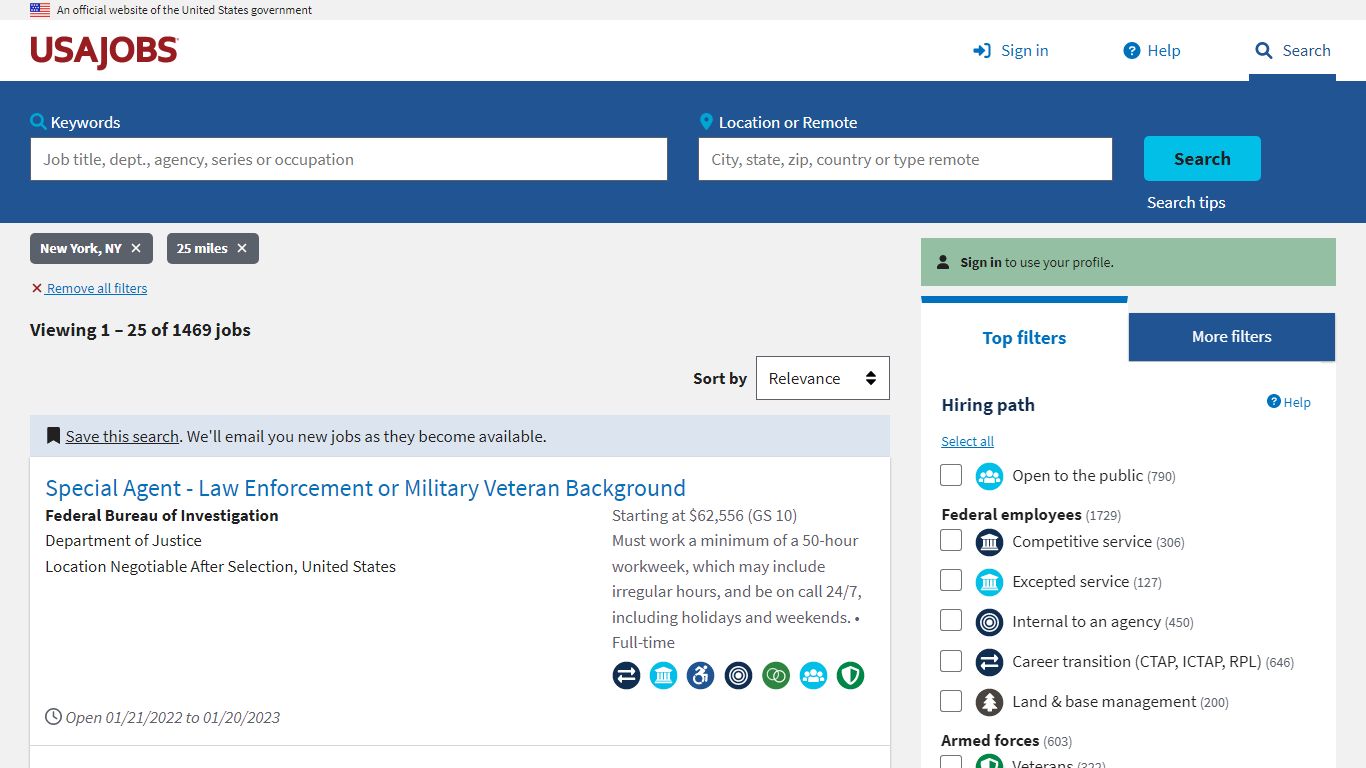Open the Search menu item

tap(1293, 51)
